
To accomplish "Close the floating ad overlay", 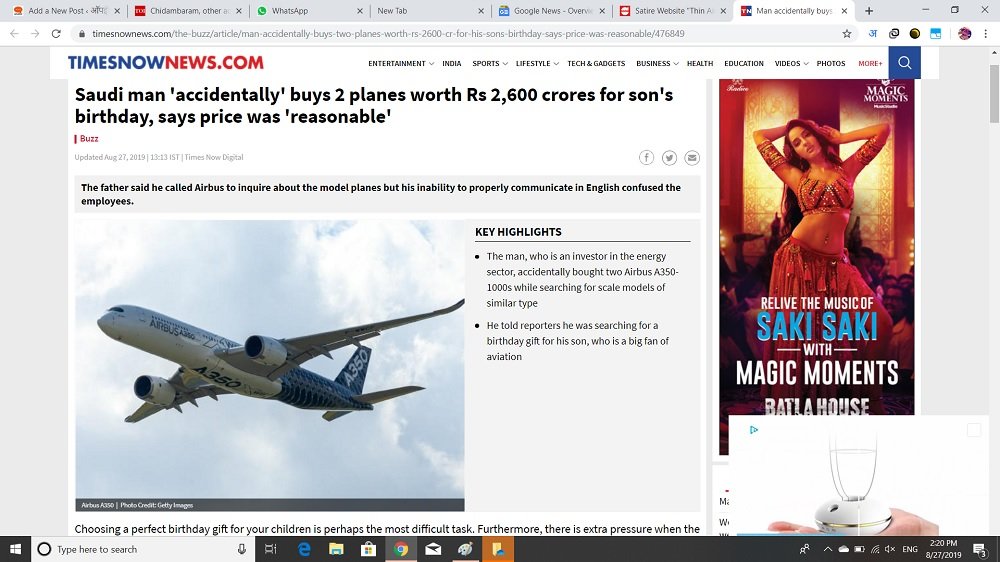I will click(973, 430).
